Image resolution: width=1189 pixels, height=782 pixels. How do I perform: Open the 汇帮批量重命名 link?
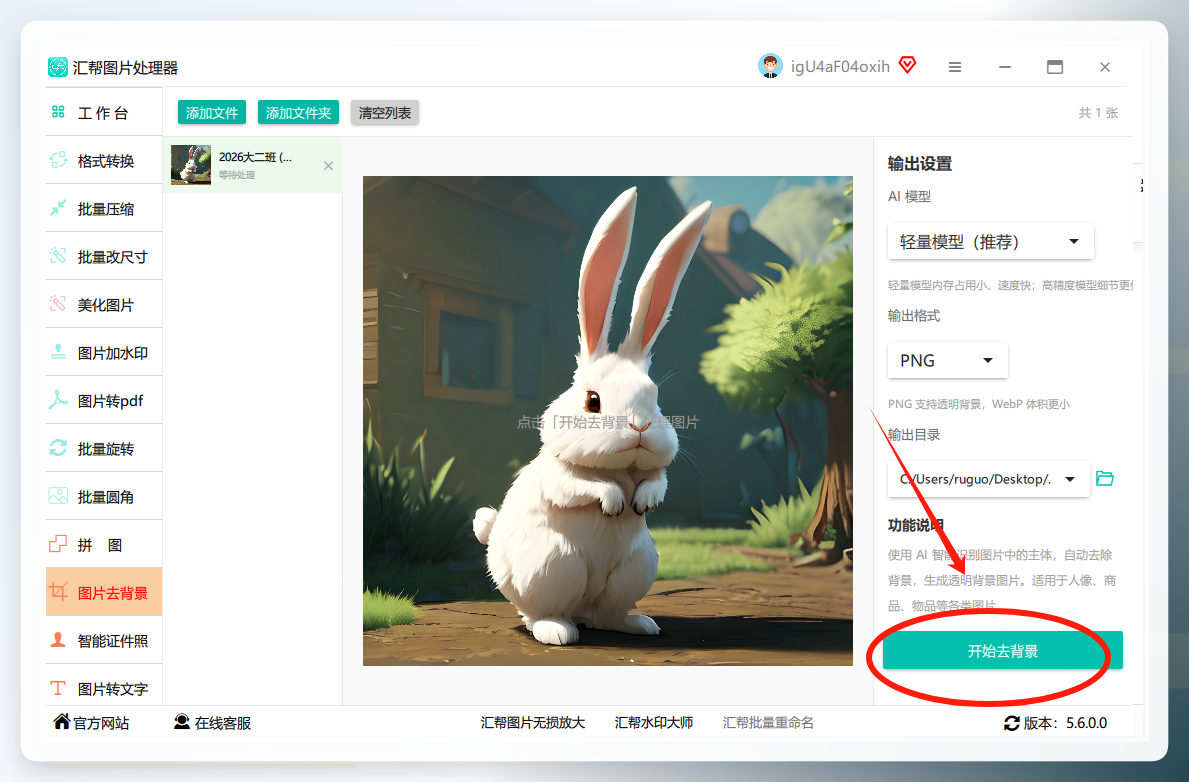click(x=768, y=723)
